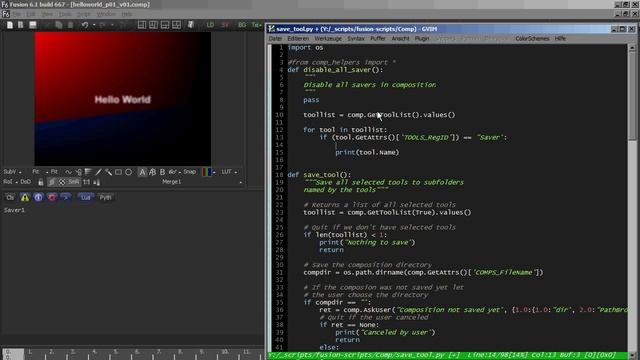Viewport: 640px width, 360px height.
Task: Toggle the SV tool category button
Action: point(225,25)
